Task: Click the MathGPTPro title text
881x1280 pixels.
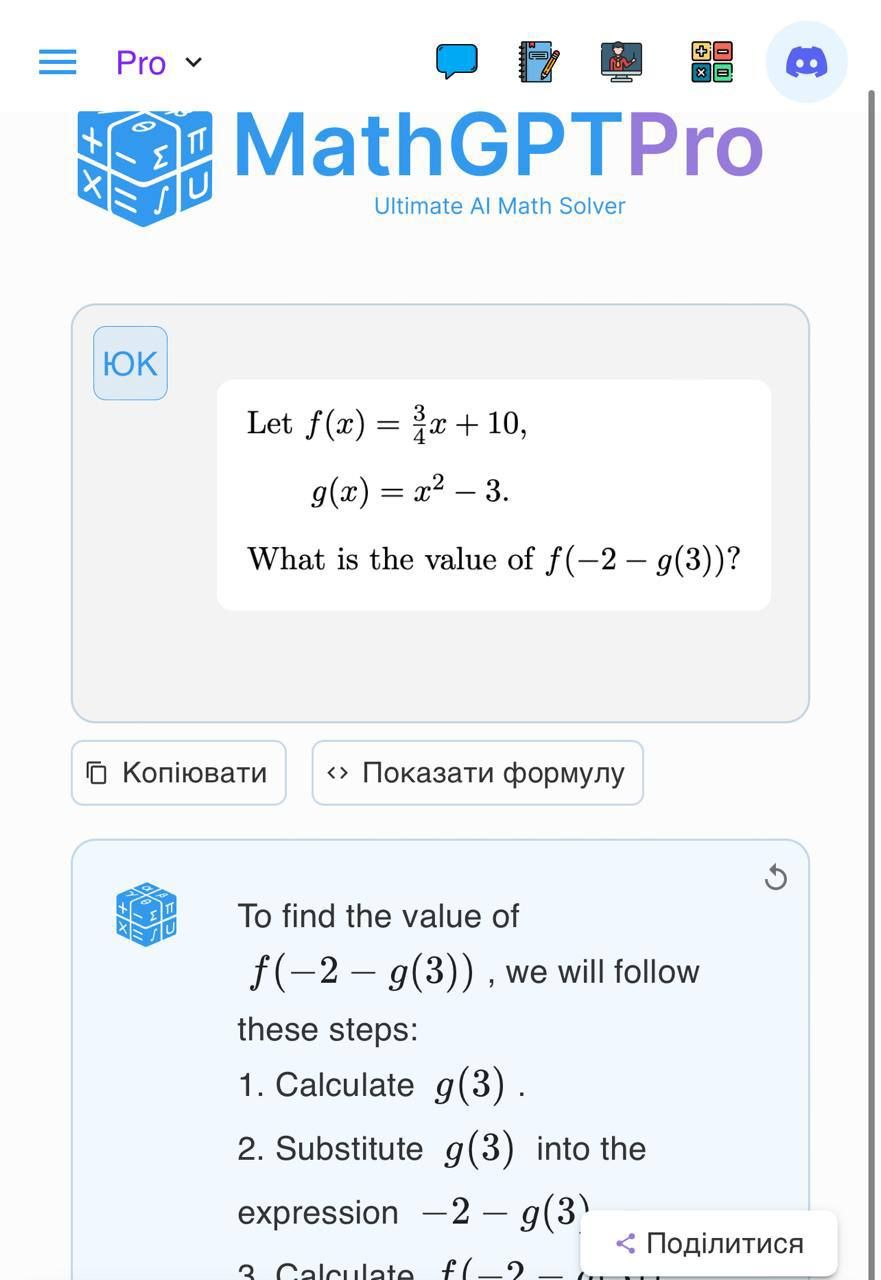Action: tap(498, 147)
